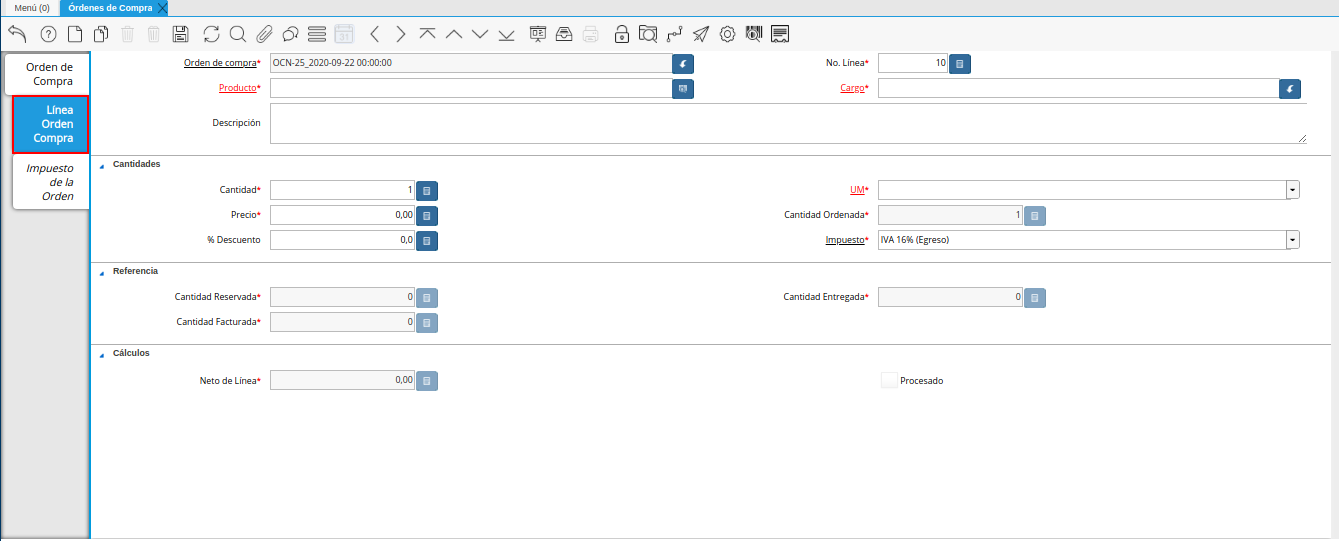Click the paper plane send icon
Image resolution: width=1339 pixels, height=541 pixels.
701,34
